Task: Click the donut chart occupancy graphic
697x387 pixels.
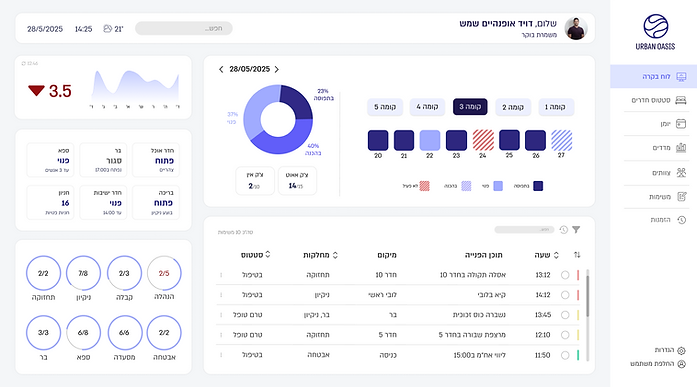Action: pyautogui.click(x=278, y=119)
